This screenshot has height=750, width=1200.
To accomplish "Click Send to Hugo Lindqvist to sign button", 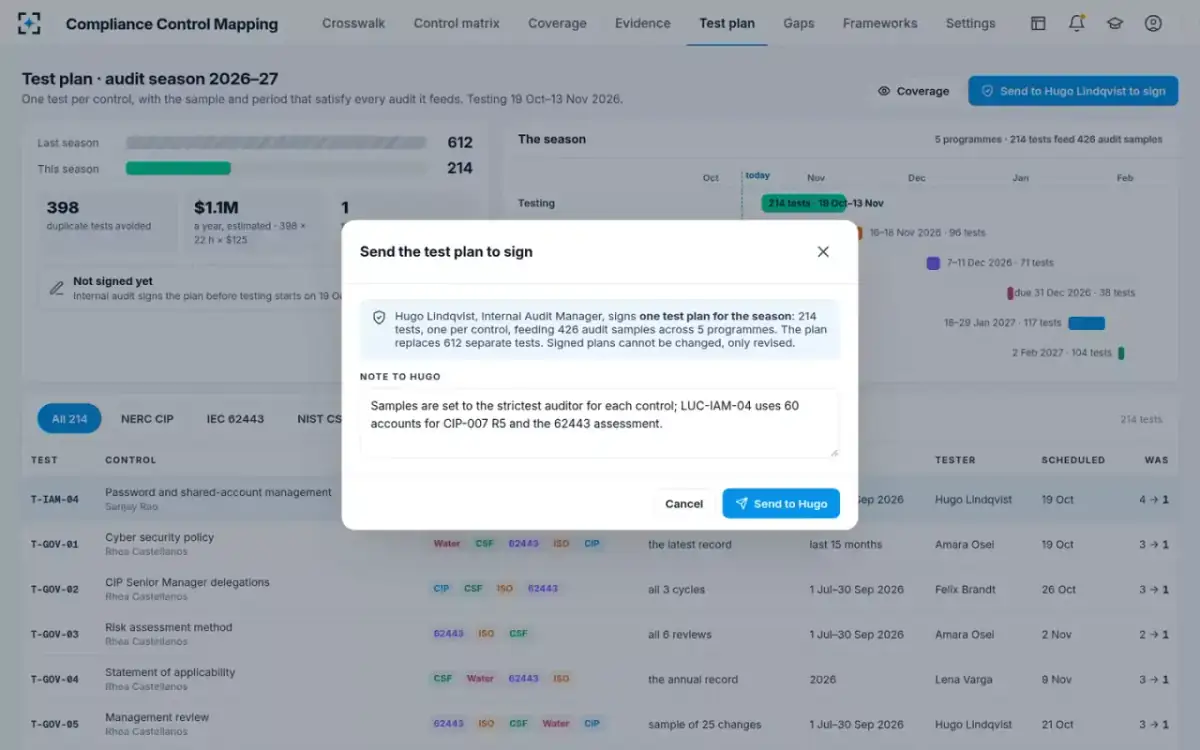I will pyautogui.click(x=1073, y=91).
